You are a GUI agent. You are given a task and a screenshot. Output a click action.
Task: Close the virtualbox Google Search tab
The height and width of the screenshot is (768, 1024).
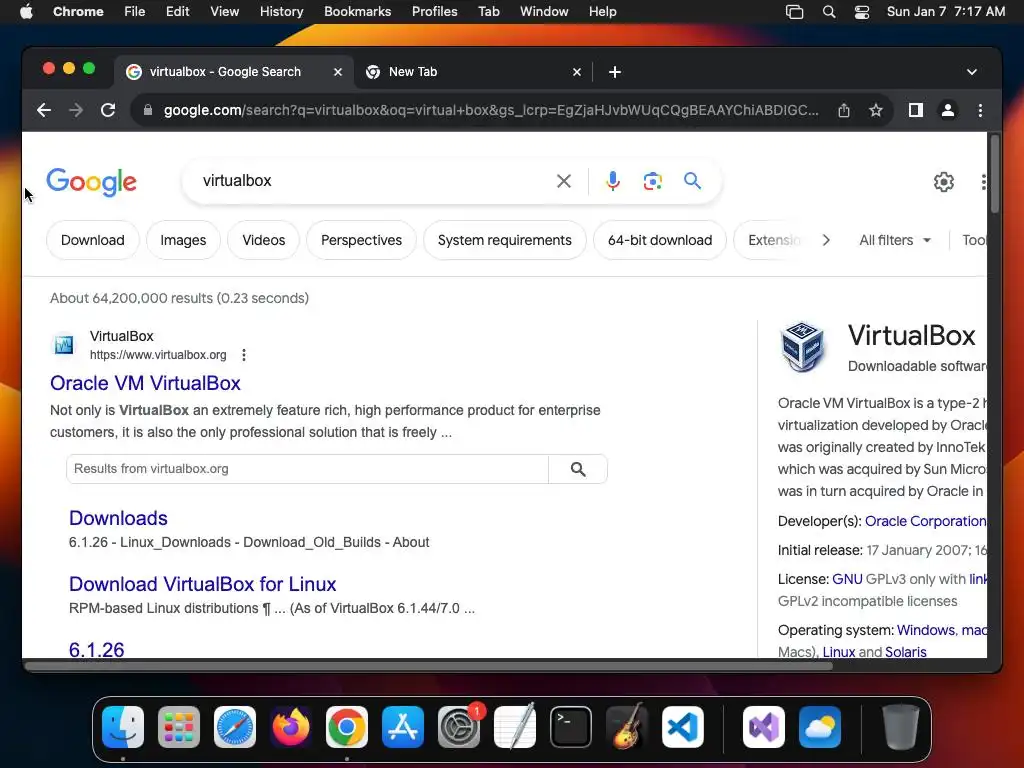338,72
